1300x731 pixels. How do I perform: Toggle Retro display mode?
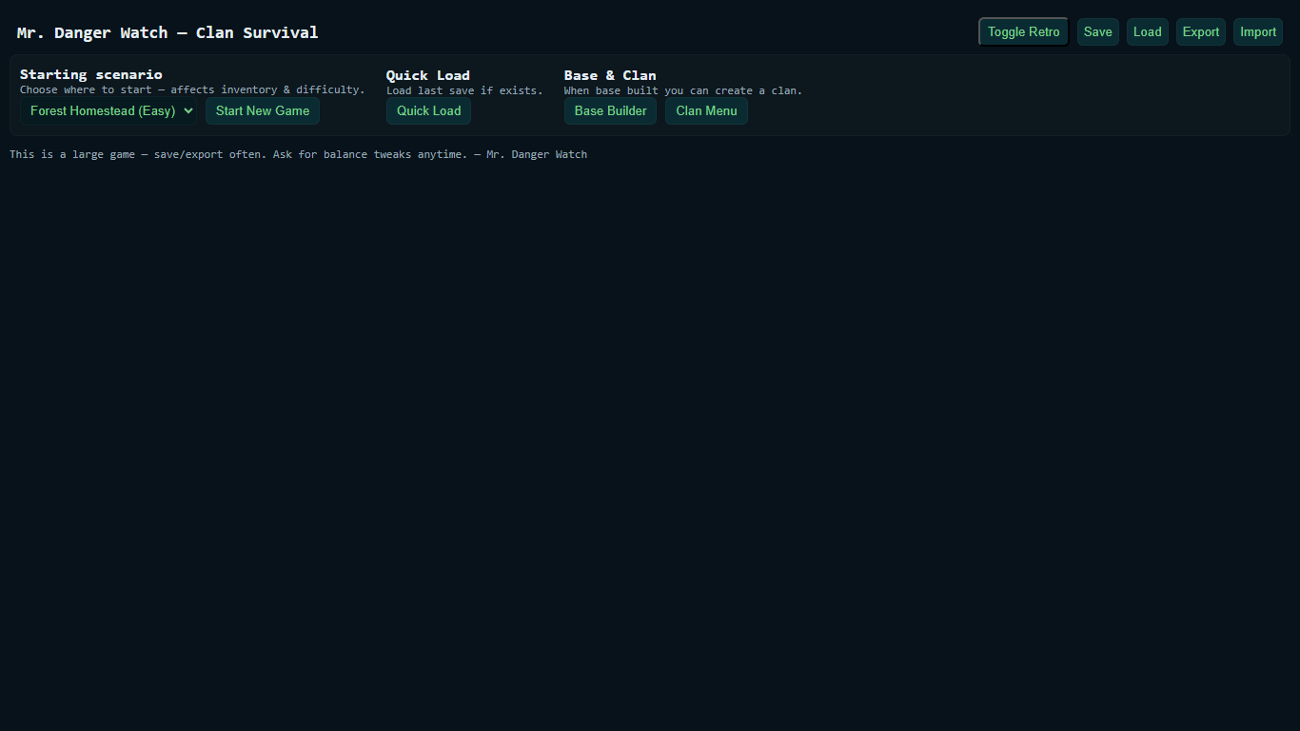pos(1022,31)
